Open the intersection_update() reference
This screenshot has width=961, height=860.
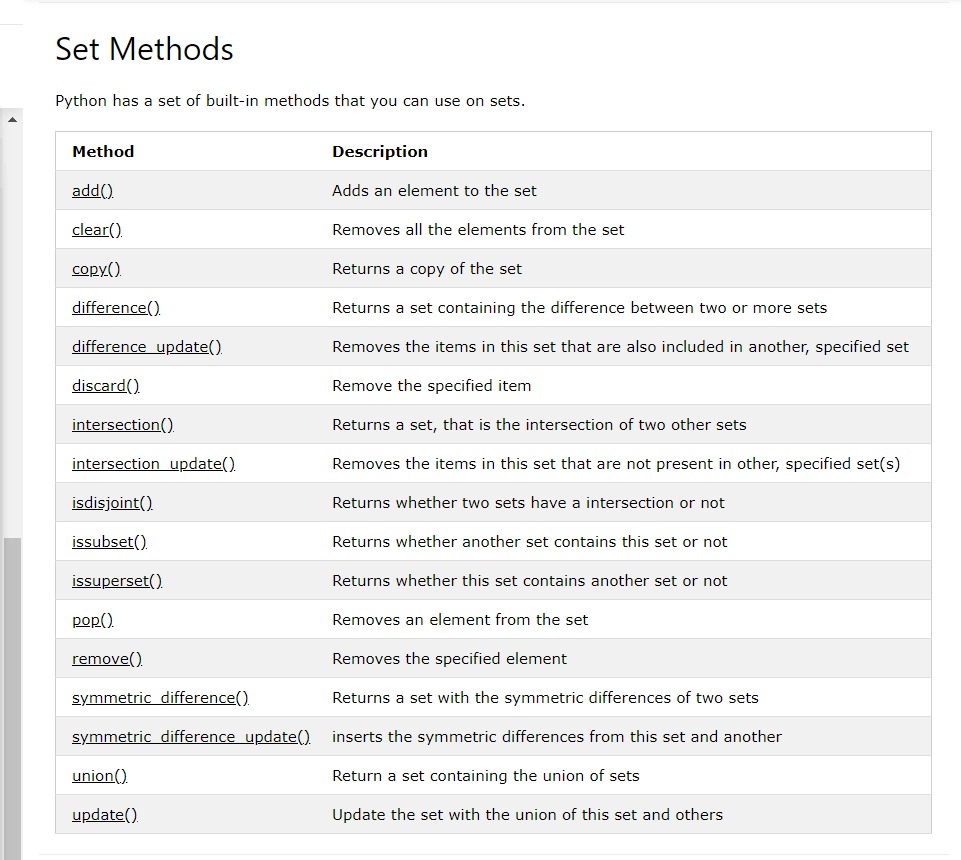(x=152, y=463)
